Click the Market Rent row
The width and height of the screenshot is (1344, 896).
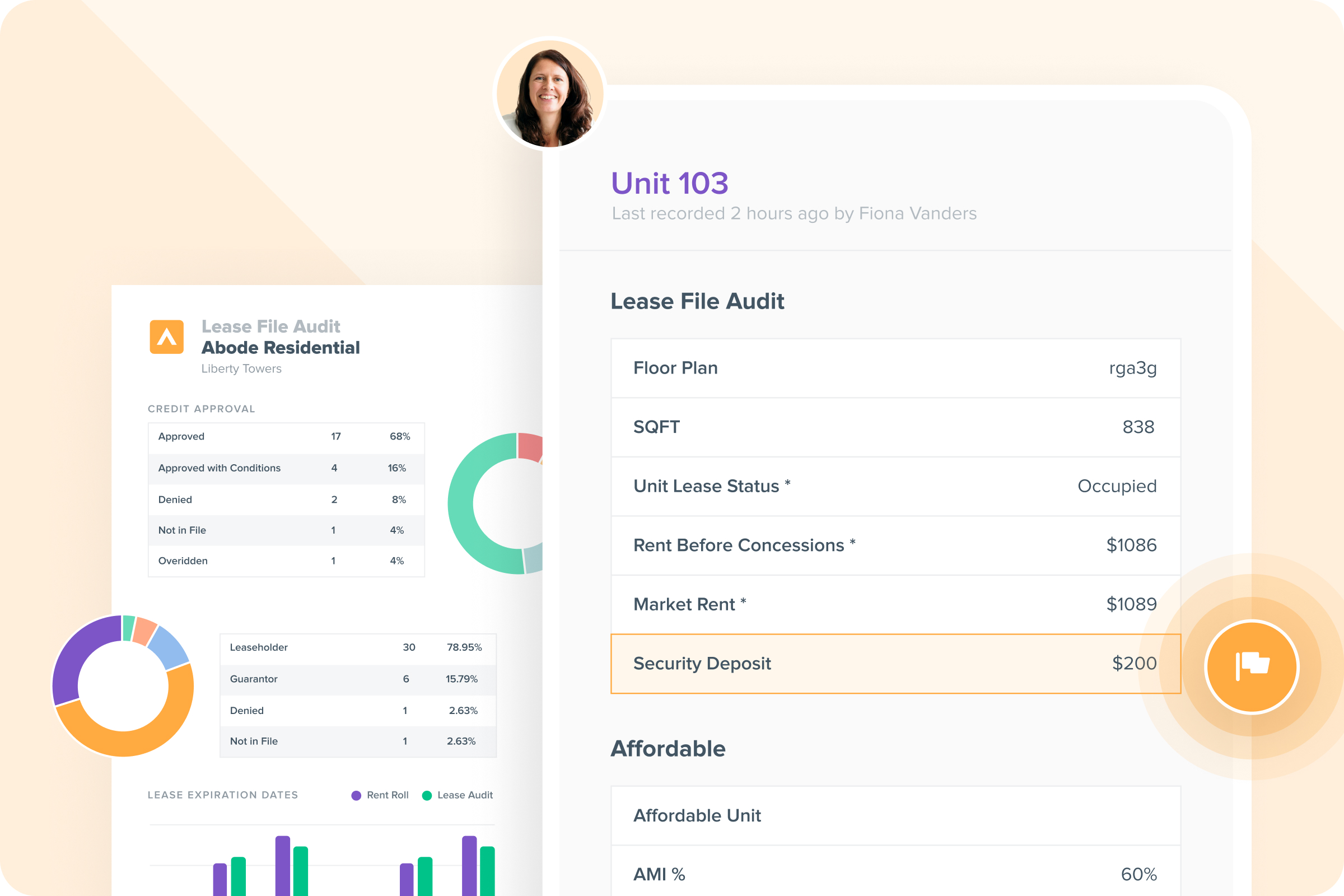(x=895, y=604)
